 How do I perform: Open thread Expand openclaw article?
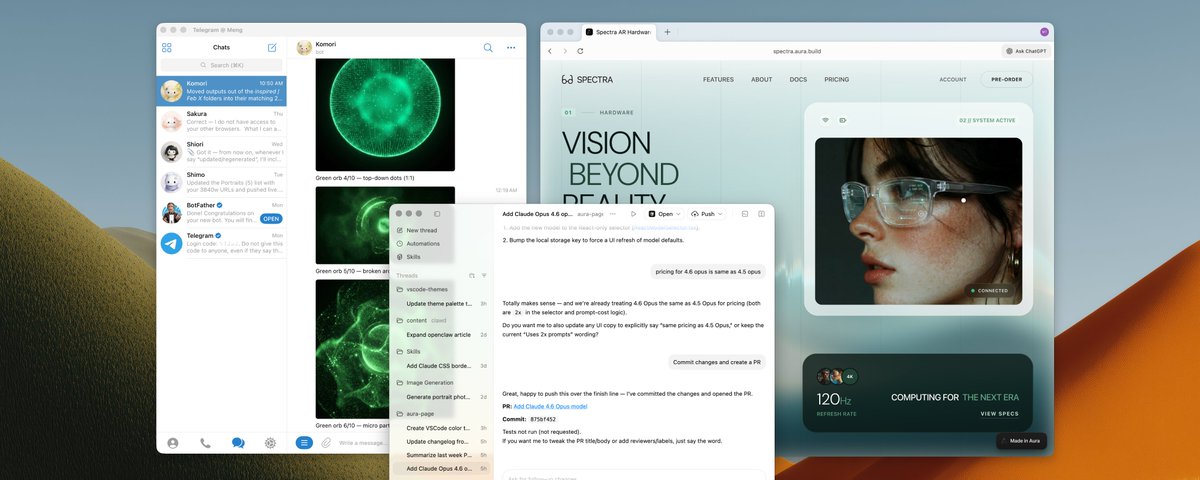(x=441, y=334)
